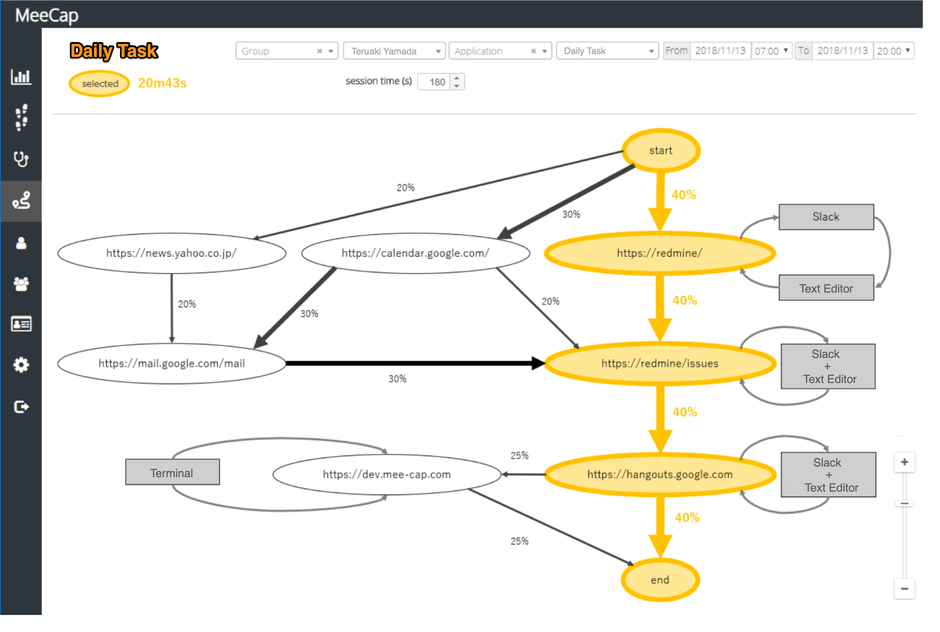The width and height of the screenshot is (940, 632).
Task: Click the stethoscope diagnostics icon
Action: coord(21,159)
